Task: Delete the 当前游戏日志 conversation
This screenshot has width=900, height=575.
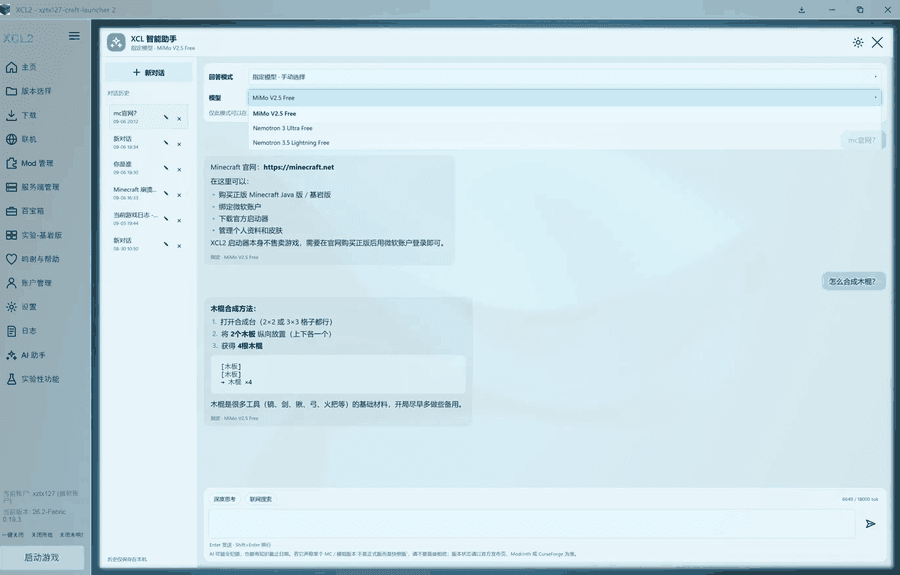Action: (179, 220)
